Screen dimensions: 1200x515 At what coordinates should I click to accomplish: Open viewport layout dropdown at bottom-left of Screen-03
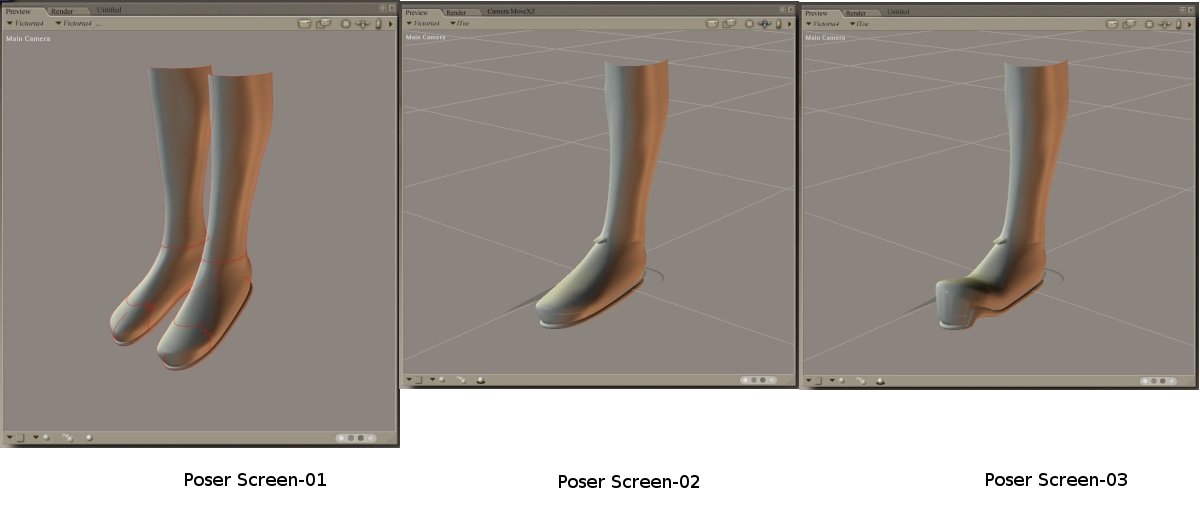point(813,381)
